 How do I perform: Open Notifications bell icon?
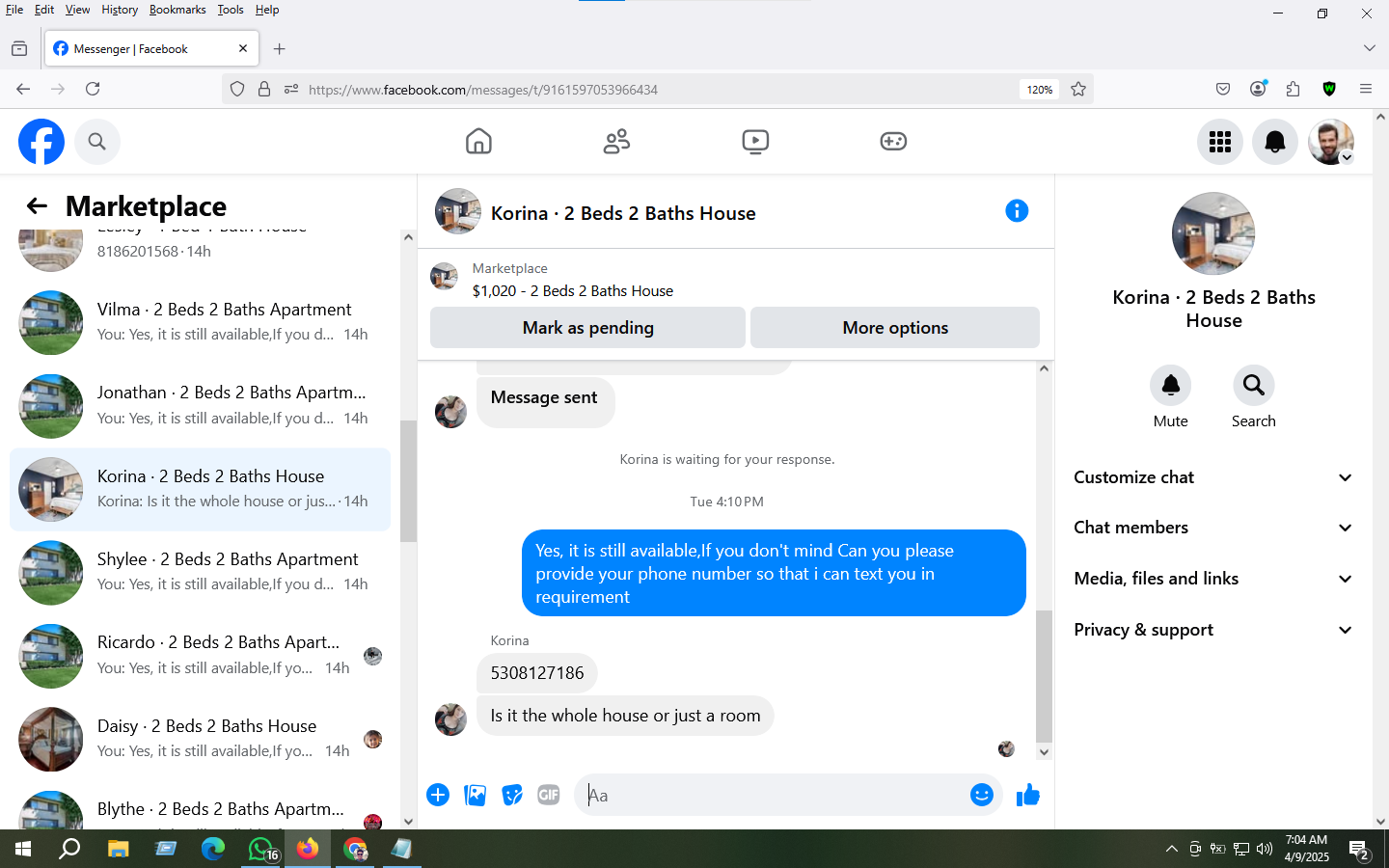pos(1275,142)
